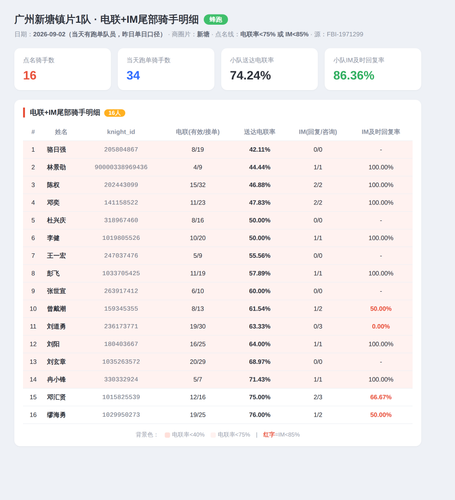Click the legend label 红字=IM<85%
This screenshot has width=455, height=500.
[x=281, y=435]
